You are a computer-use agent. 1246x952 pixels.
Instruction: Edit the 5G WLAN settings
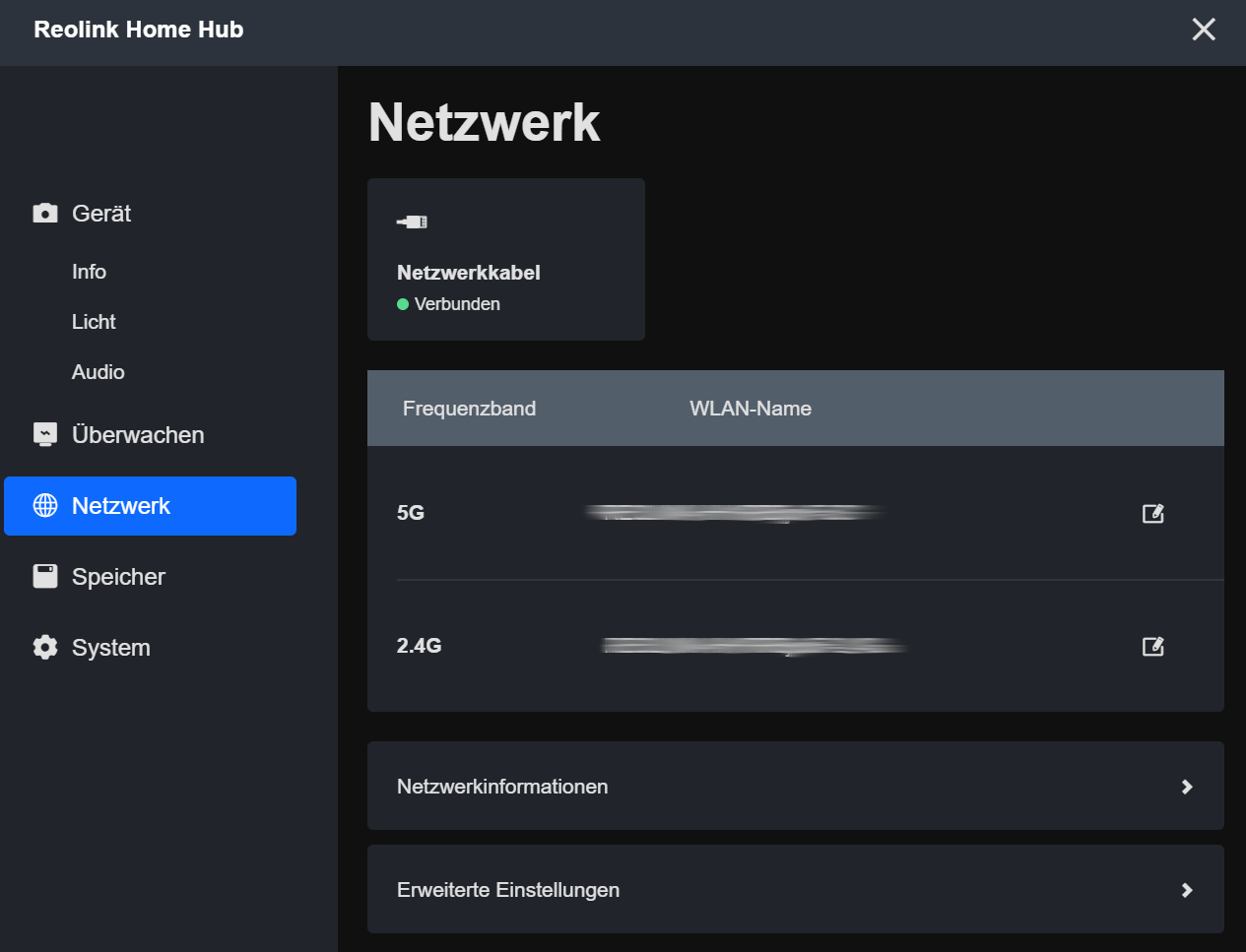(1152, 513)
